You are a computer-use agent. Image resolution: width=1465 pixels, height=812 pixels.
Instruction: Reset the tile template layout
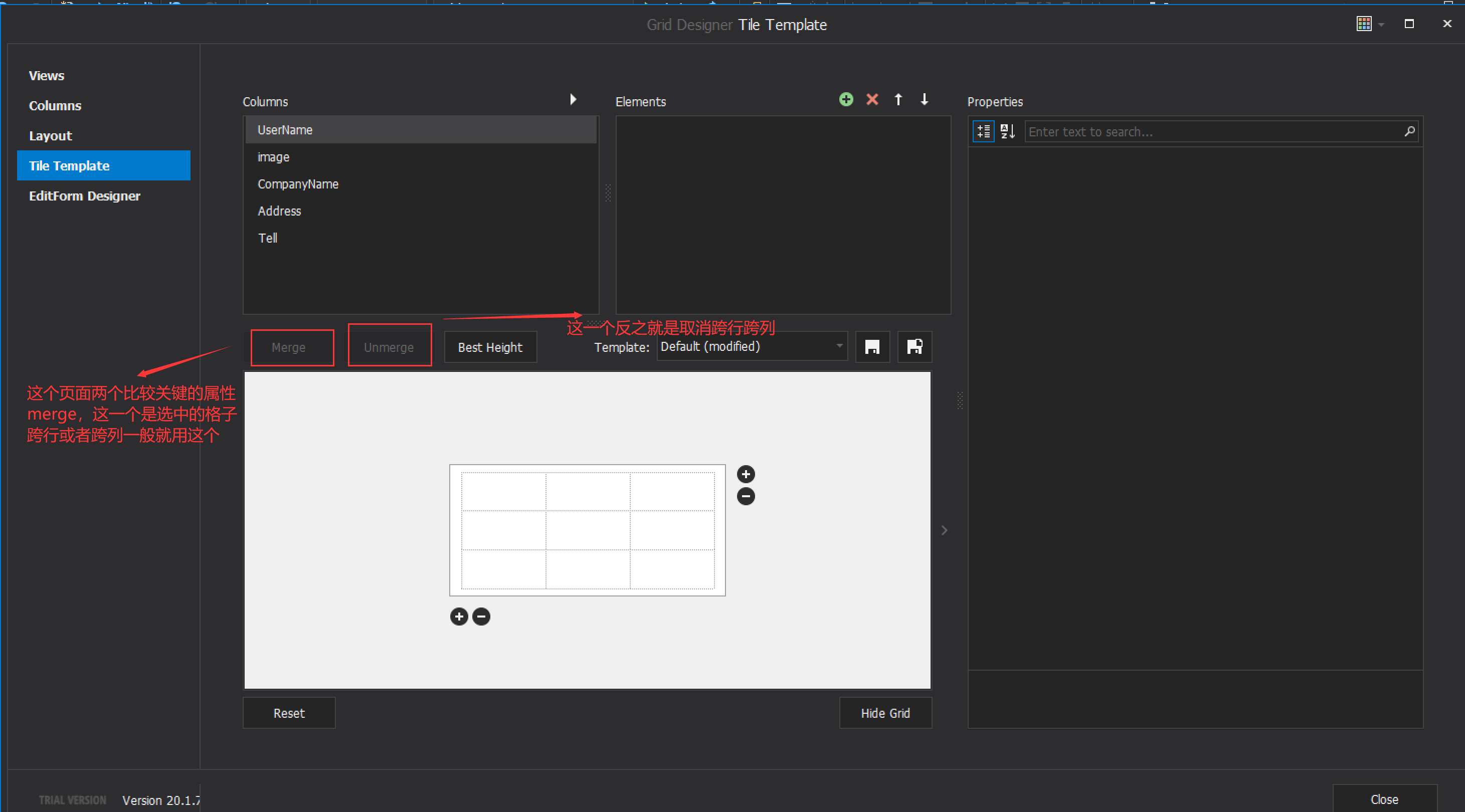[x=289, y=712]
